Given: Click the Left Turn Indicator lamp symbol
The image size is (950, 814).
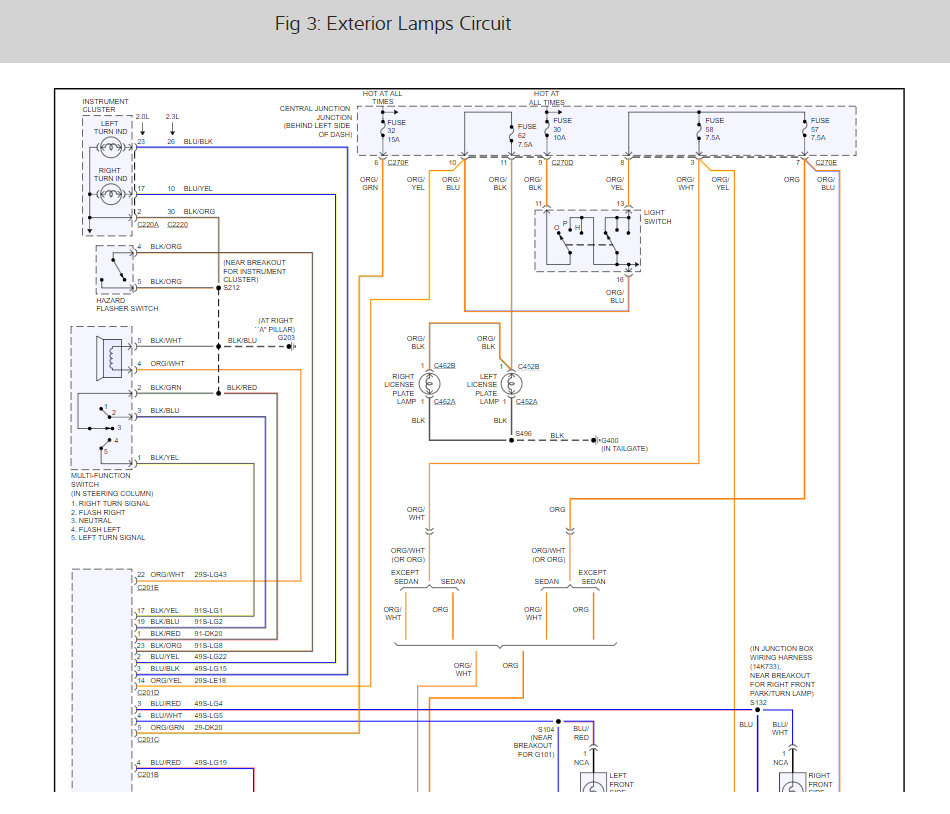Looking at the screenshot, I should point(110,147).
